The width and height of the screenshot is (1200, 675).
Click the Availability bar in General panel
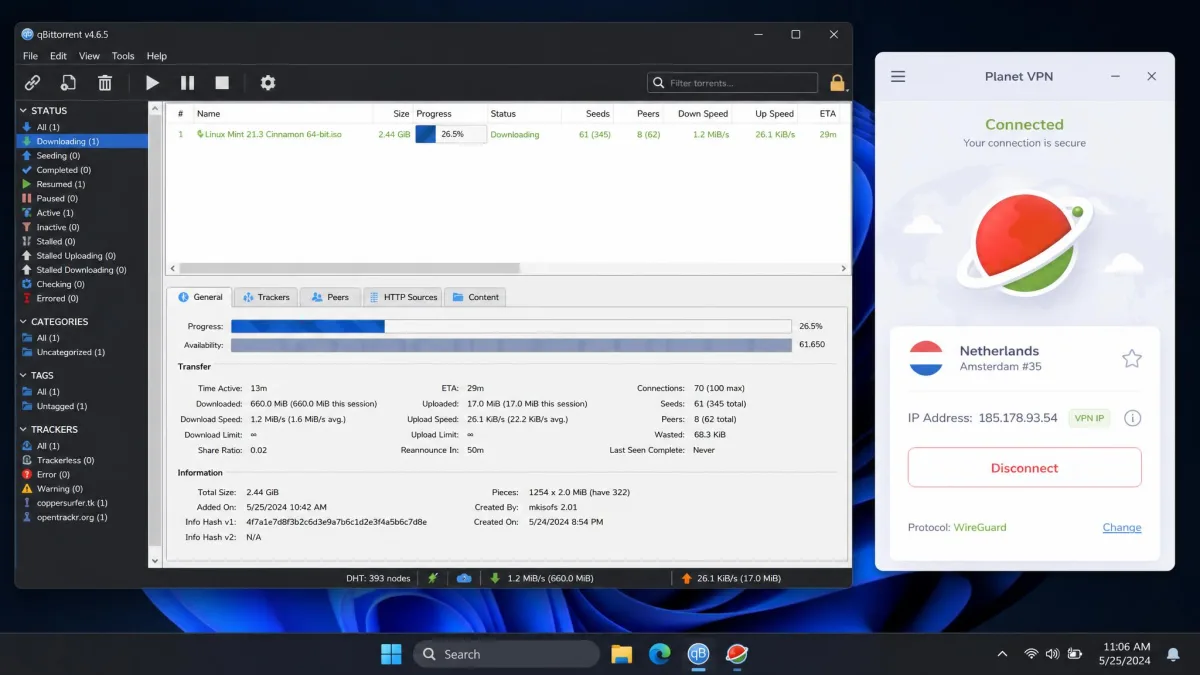coord(511,345)
